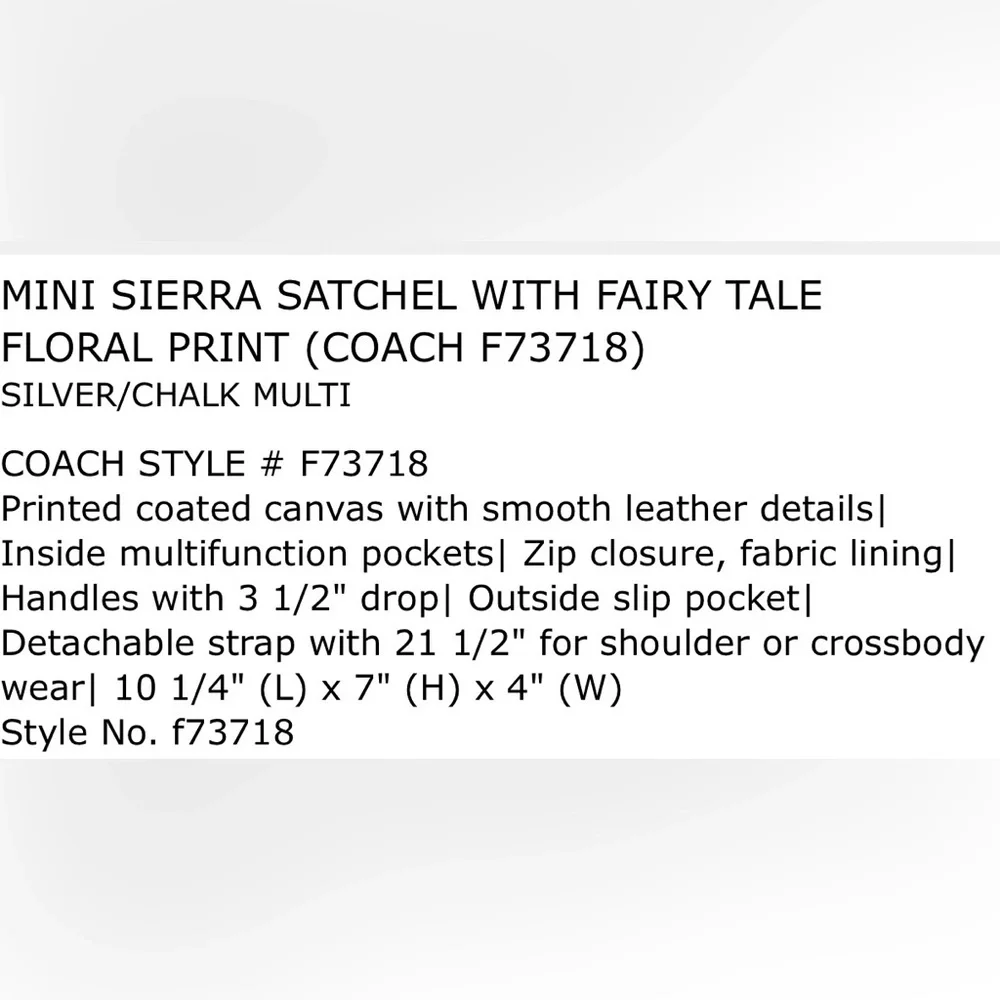
Task: Click the "10 1/4" (L)" length dimension
Action: (206, 689)
